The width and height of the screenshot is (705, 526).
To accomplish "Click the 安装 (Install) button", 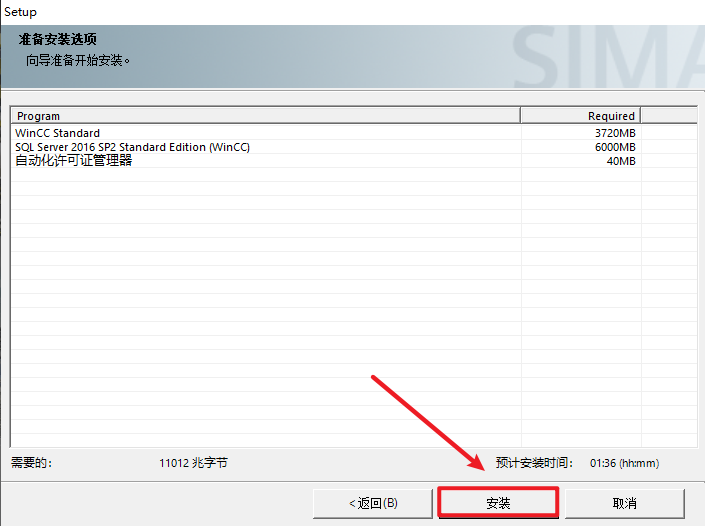I will [497, 502].
